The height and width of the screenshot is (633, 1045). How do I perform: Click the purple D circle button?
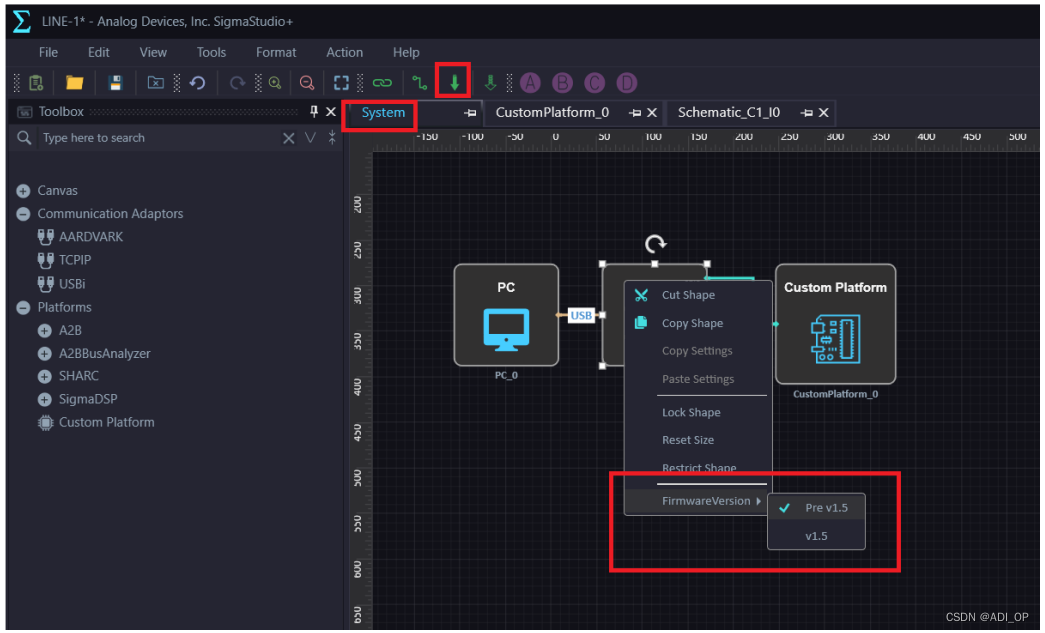[626, 83]
